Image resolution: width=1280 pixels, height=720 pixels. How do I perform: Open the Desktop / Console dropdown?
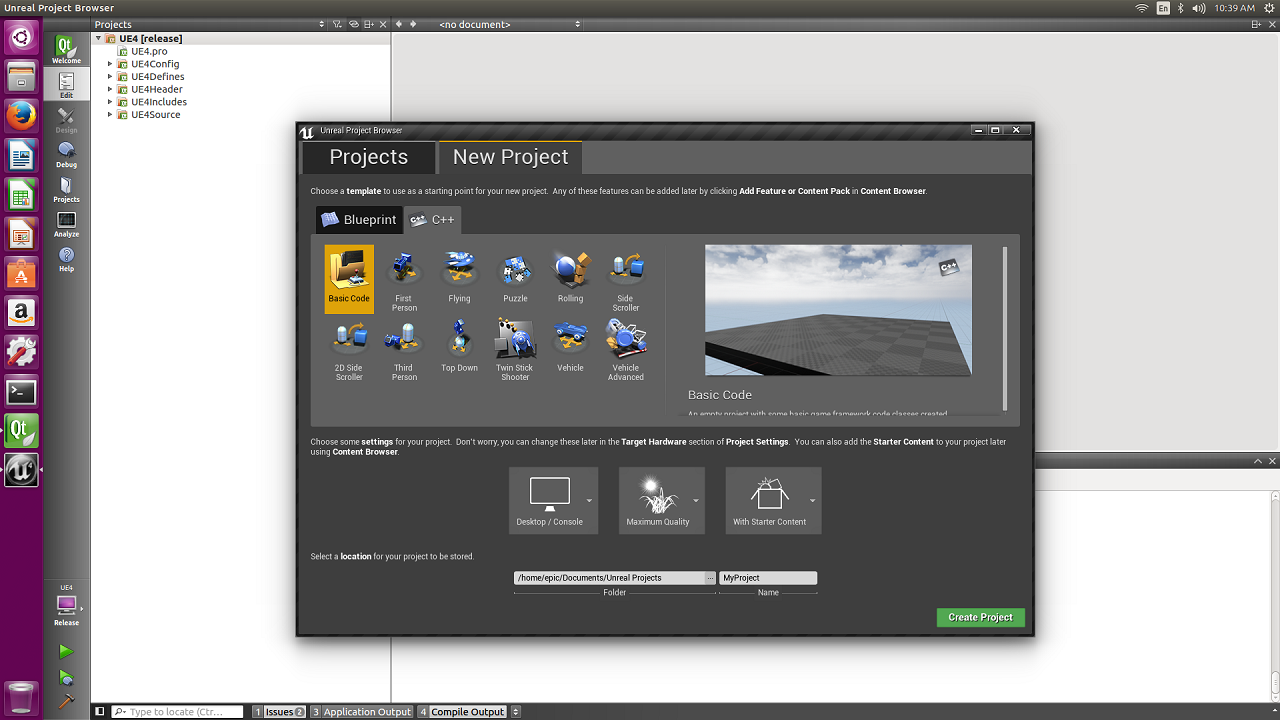point(553,500)
